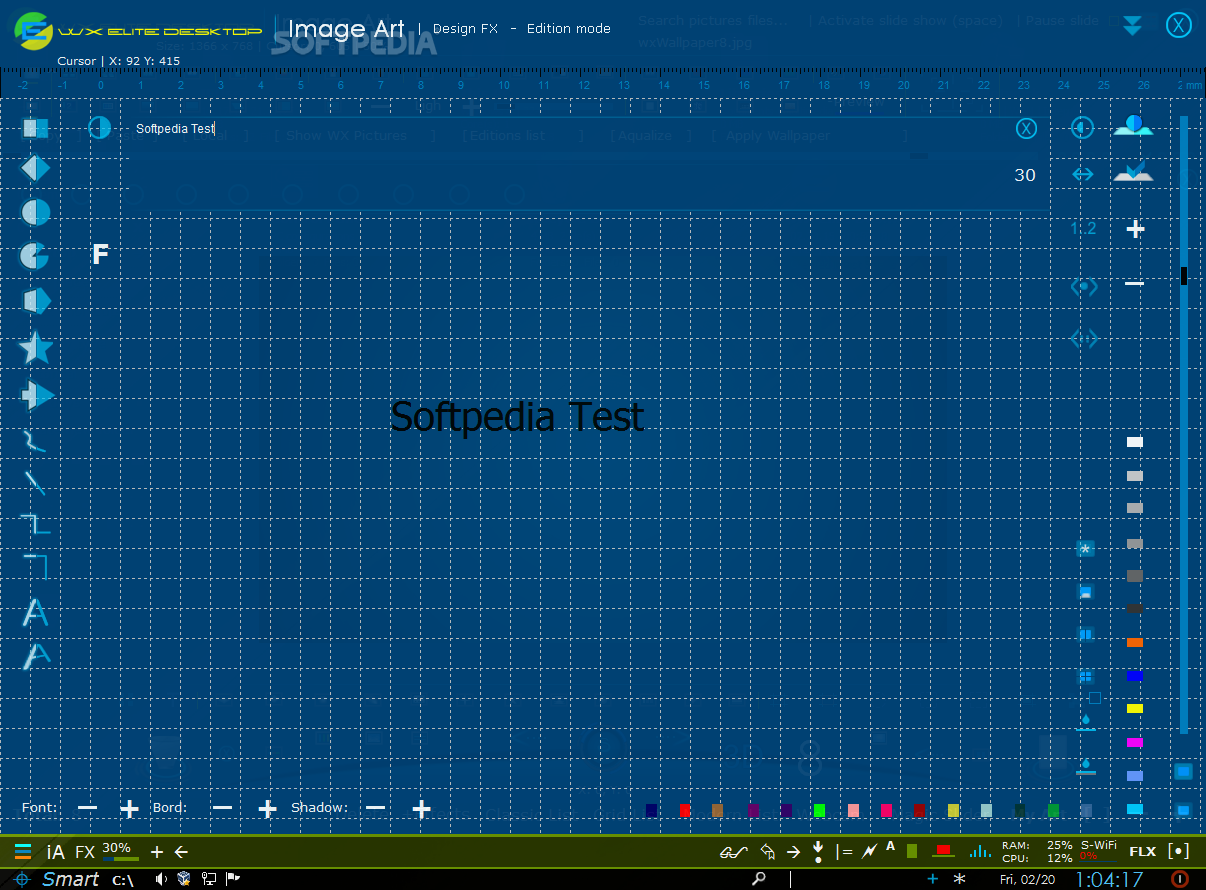Screen dimensions: 1206x890
Task: Select the diamond shape tool
Action: coord(35,168)
